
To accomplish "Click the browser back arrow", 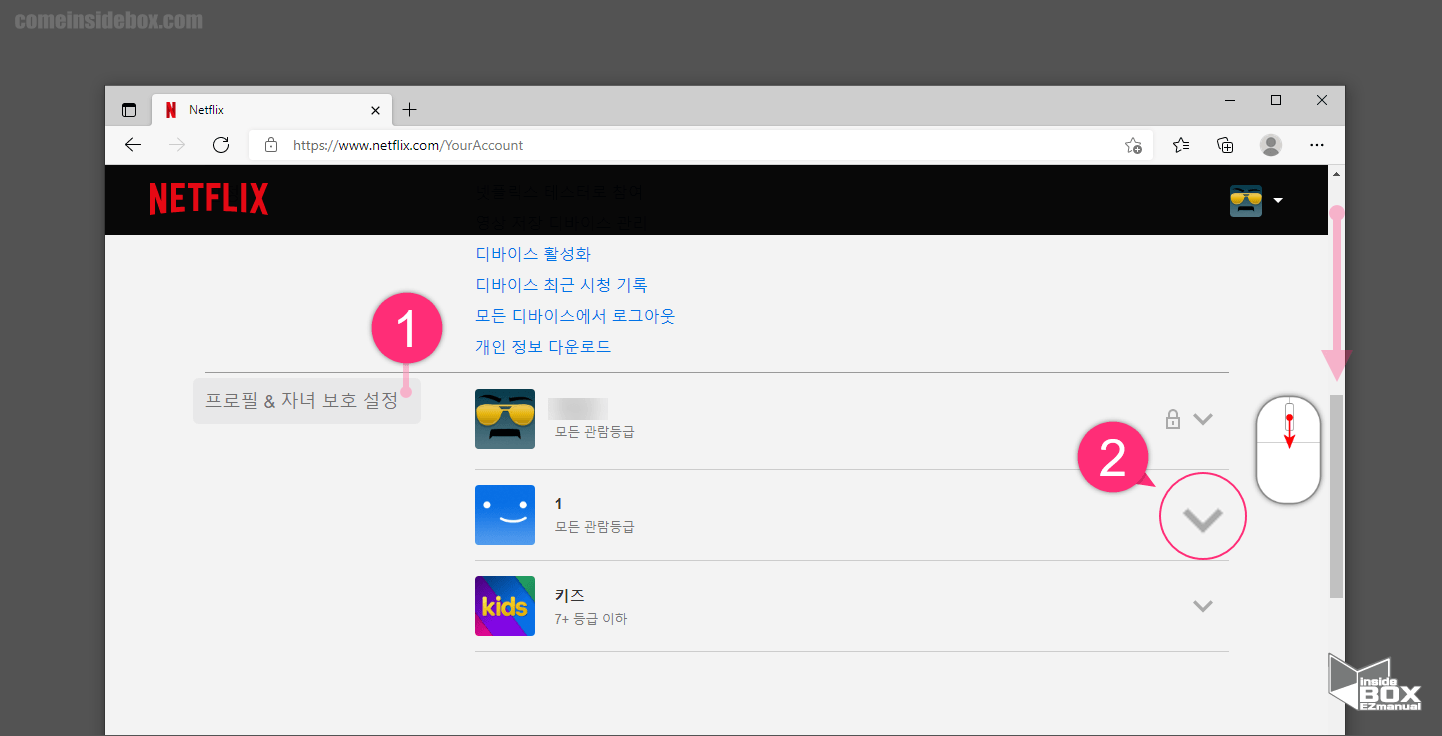I will (x=133, y=145).
